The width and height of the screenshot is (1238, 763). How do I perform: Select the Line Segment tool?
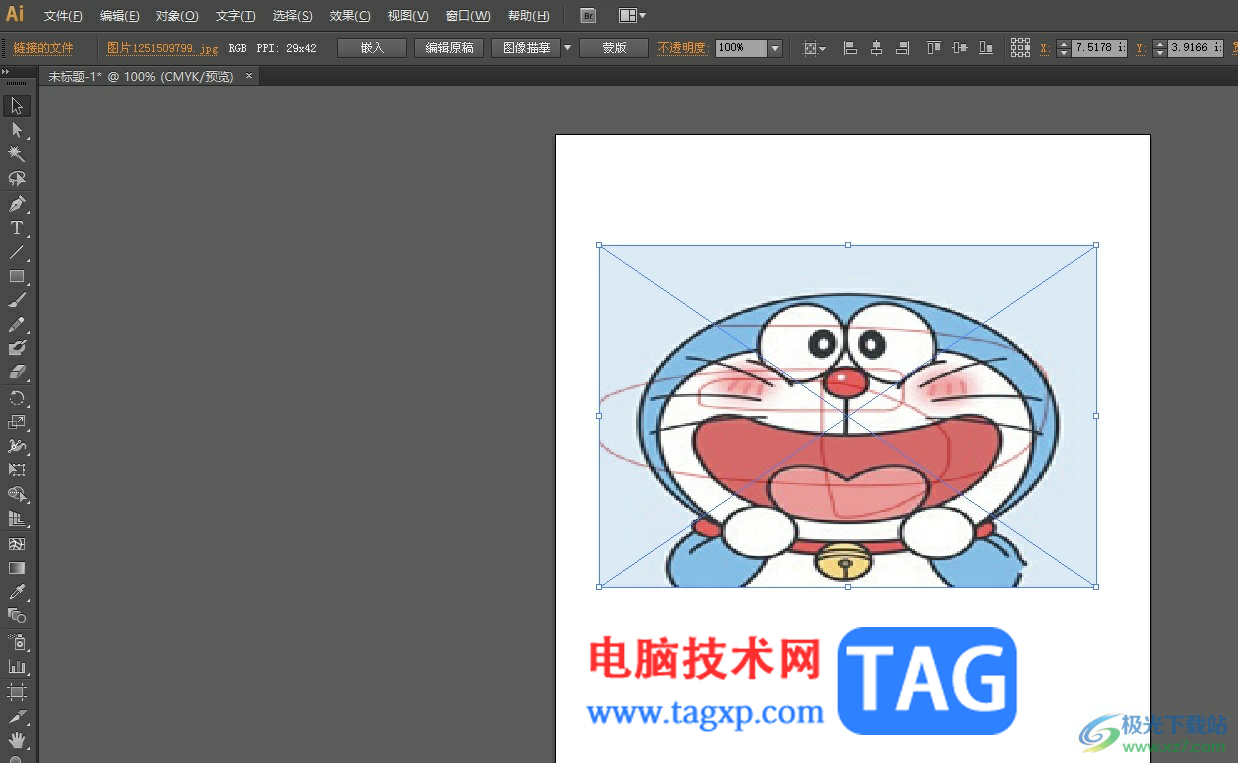pyautogui.click(x=17, y=252)
